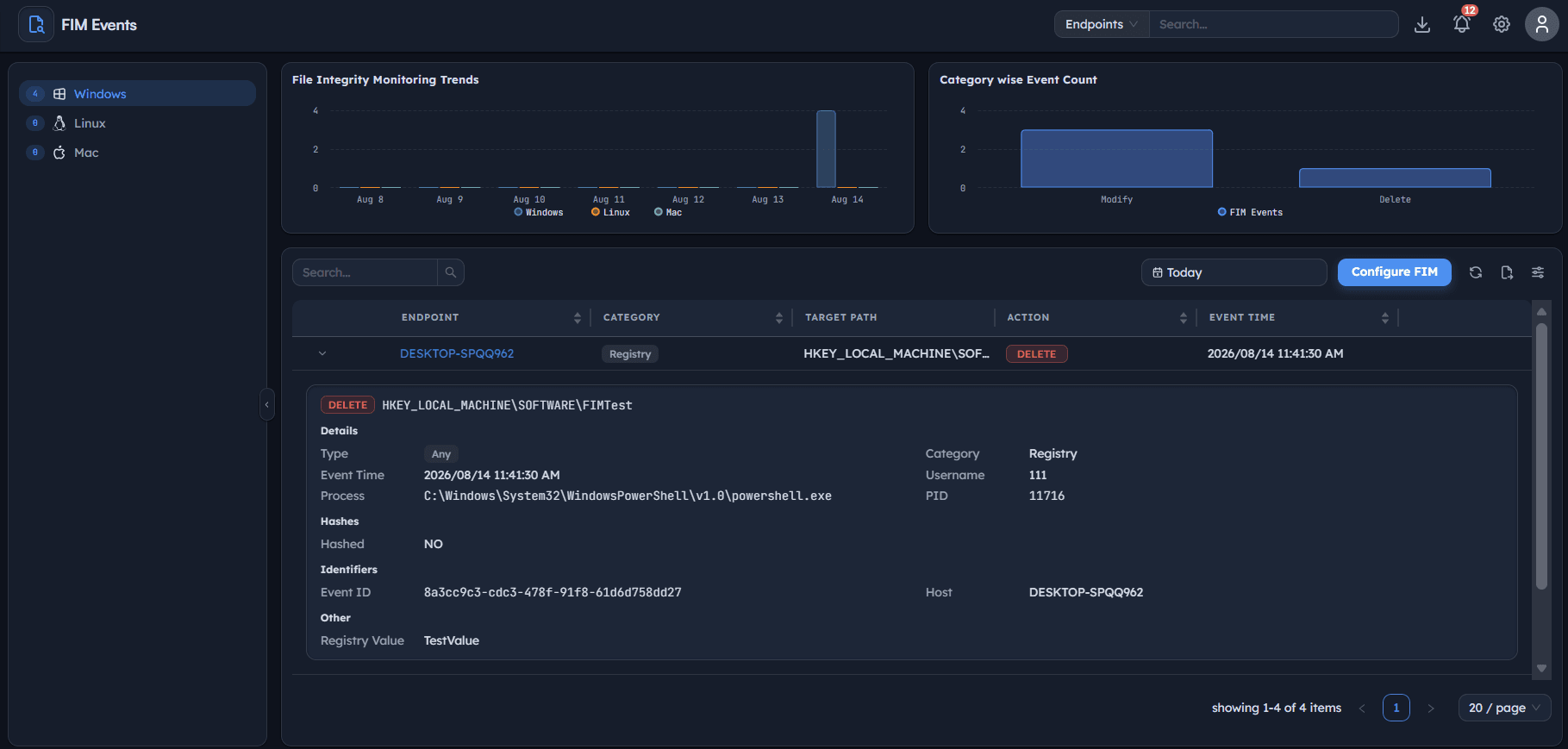The width and height of the screenshot is (1568, 749).
Task: Toggle Linux series in trends legend
Action: pyautogui.click(x=610, y=212)
